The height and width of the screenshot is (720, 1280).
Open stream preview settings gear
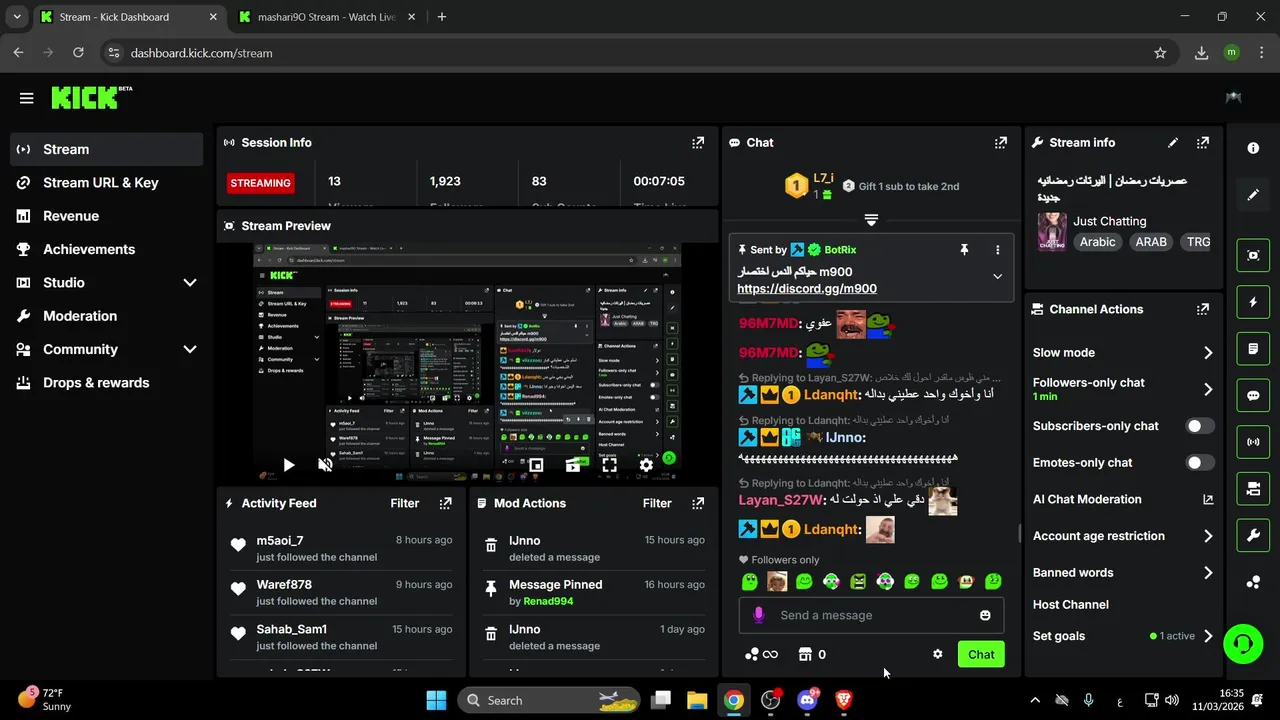[x=646, y=465]
